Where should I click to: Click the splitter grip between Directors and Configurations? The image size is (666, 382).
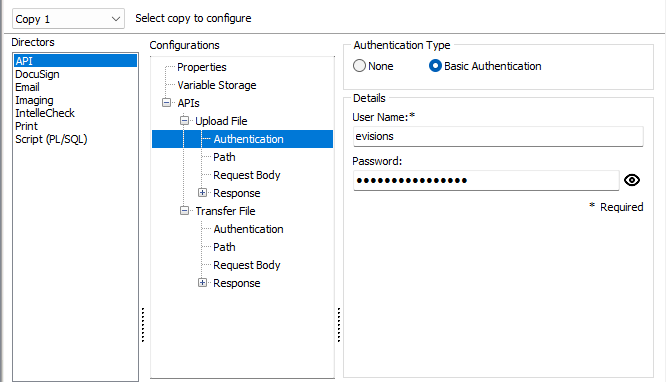(143, 325)
